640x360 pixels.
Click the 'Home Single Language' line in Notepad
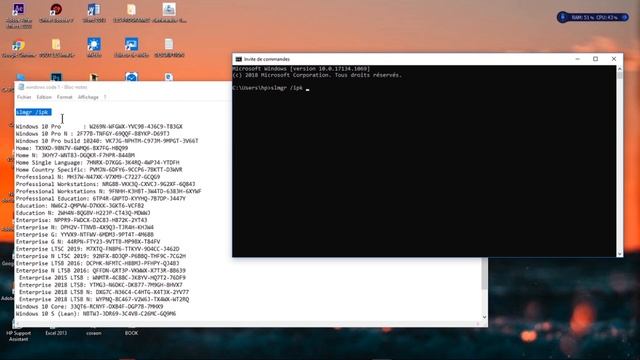(x=97, y=162)
